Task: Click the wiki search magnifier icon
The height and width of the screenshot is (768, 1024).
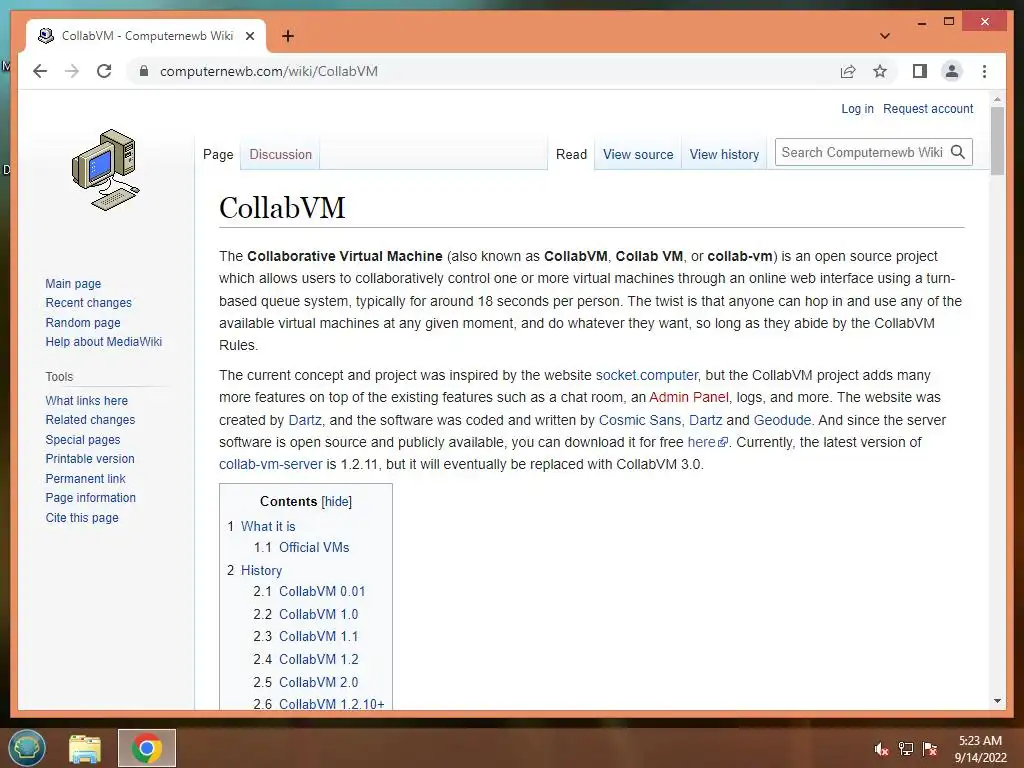Action: coord(958,152)
